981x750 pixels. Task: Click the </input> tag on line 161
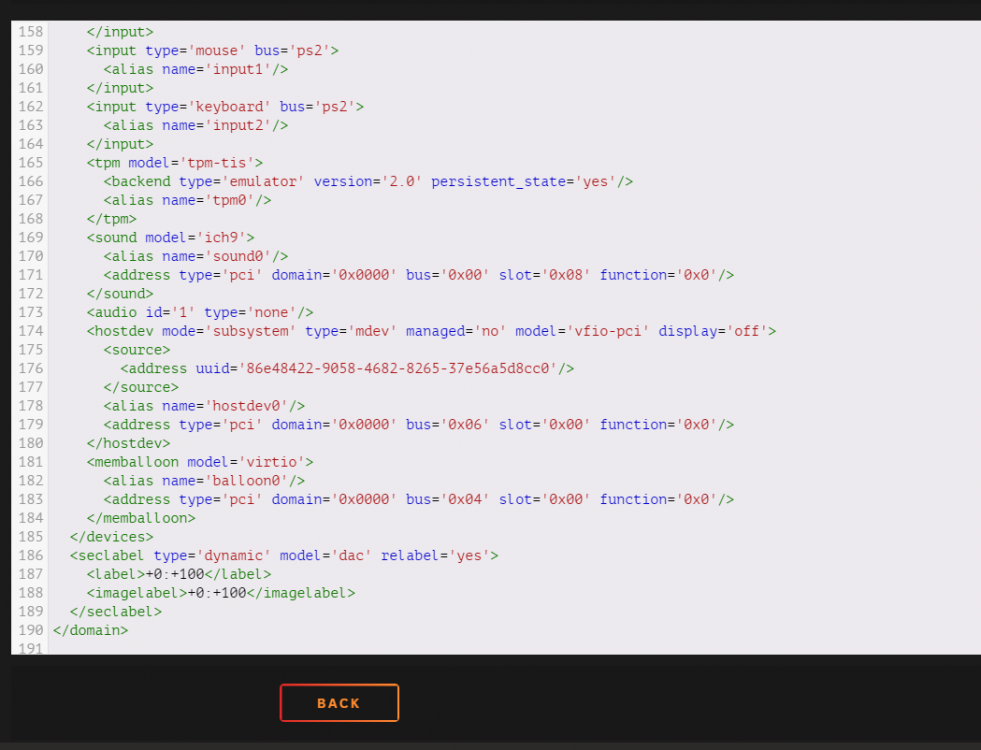(120, 88)
